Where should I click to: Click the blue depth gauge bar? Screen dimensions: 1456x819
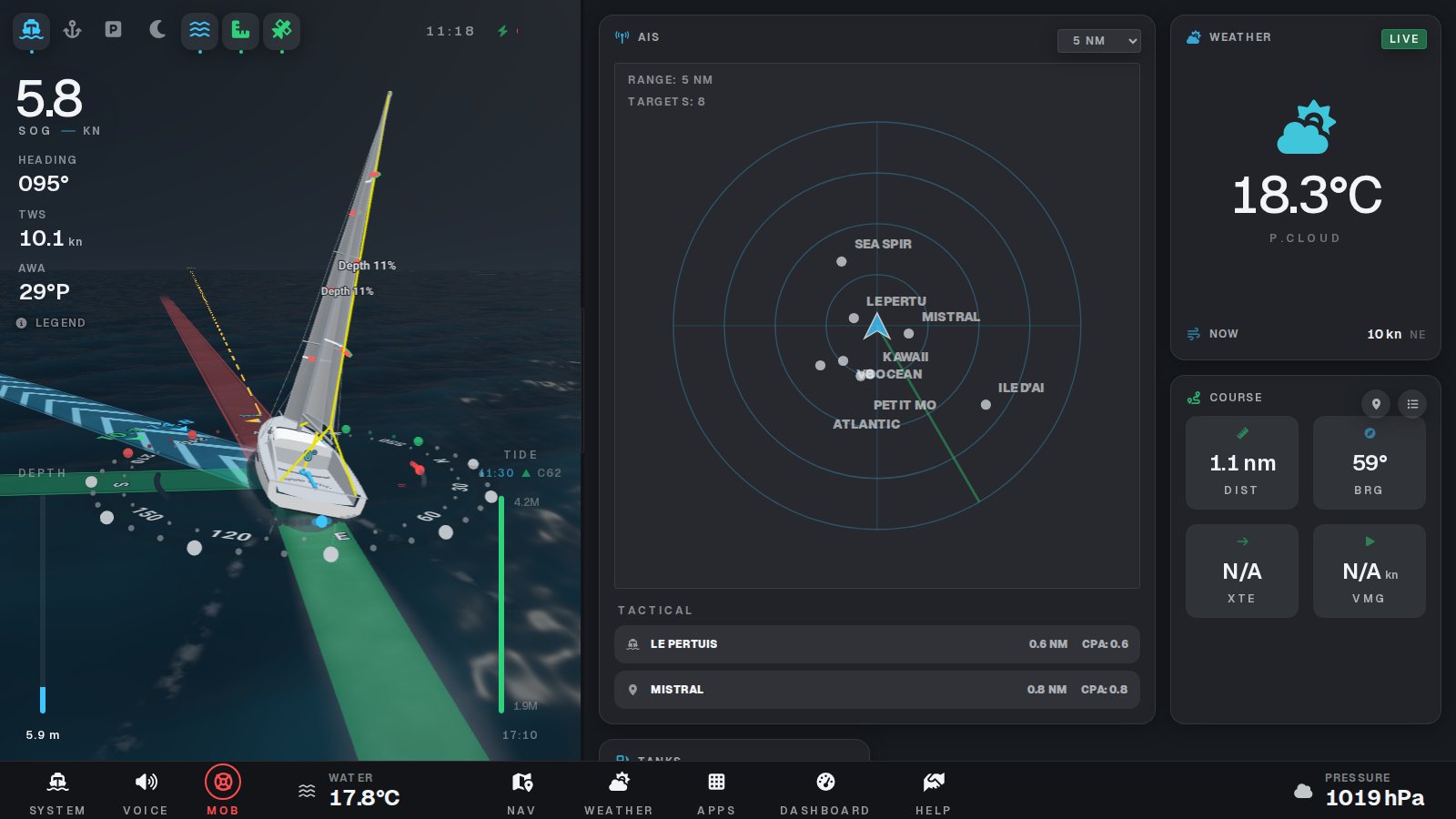click(43, 700)
